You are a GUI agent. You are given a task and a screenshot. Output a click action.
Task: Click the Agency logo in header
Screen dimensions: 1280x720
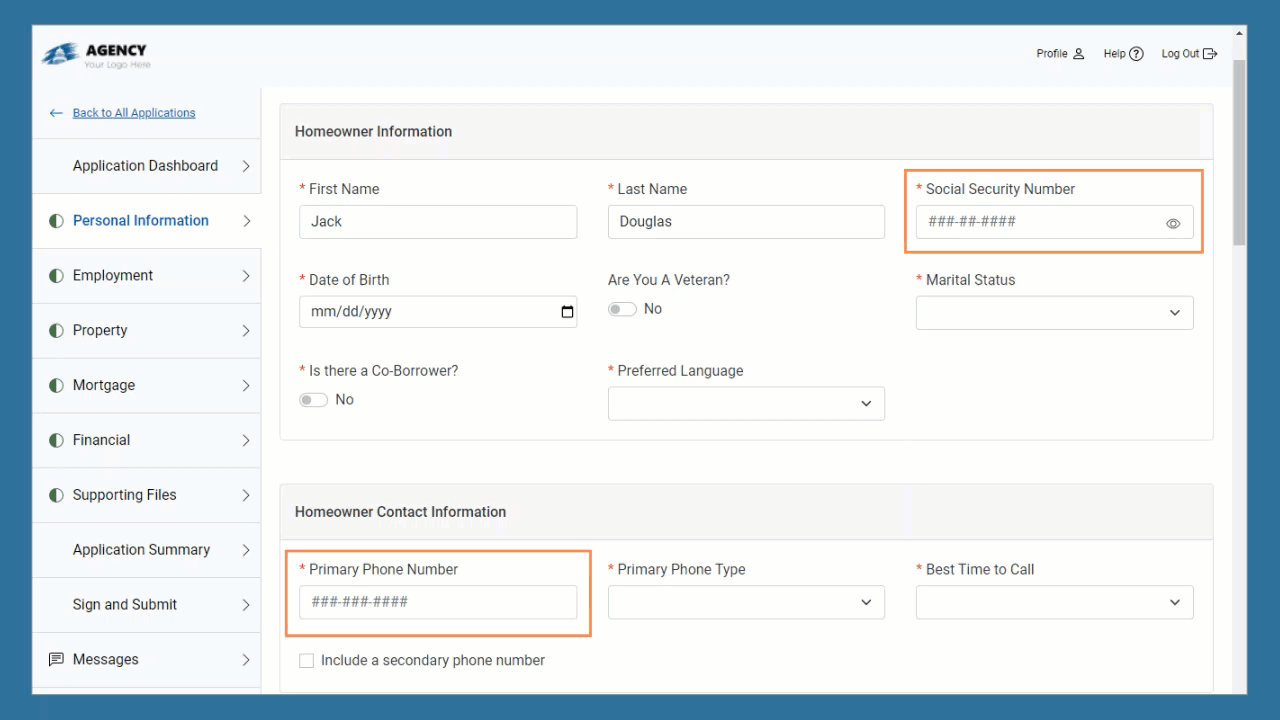(96, 55)
